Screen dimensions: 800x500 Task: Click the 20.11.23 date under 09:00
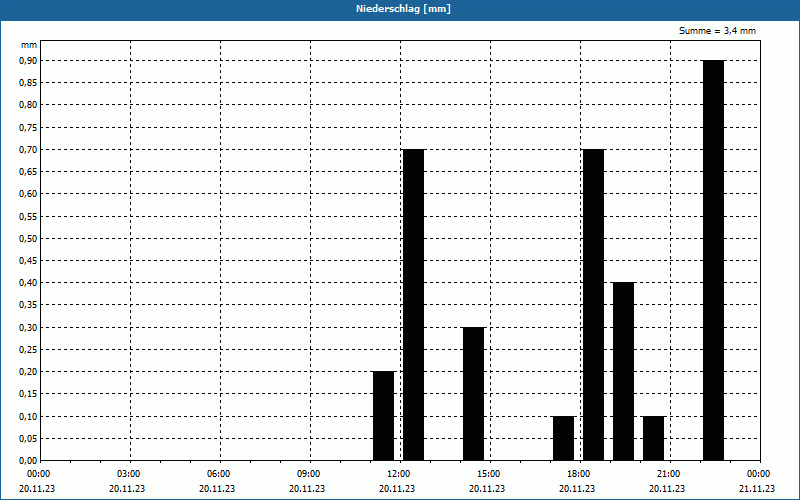(x=307, y=489)
